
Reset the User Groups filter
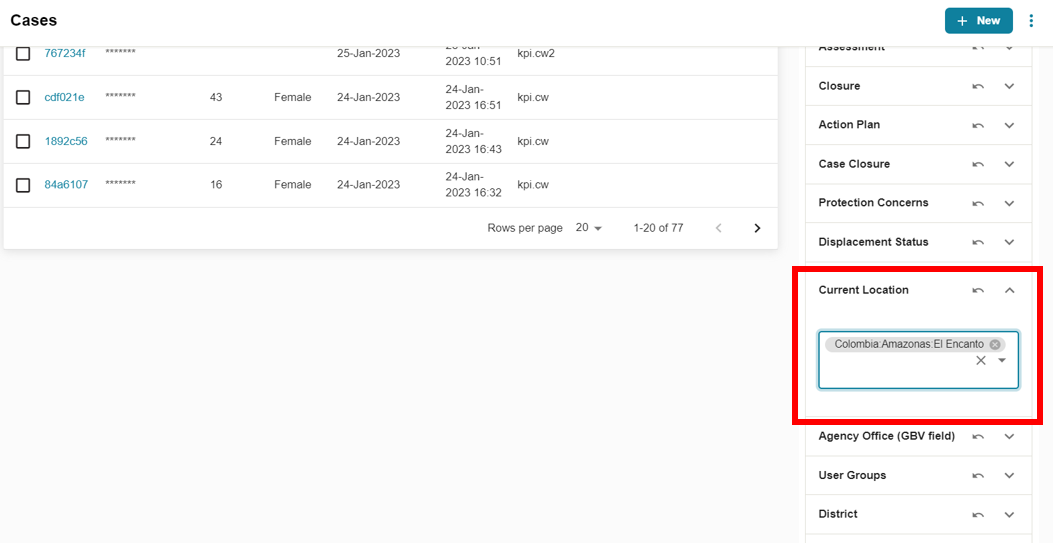tap(978, 475)
